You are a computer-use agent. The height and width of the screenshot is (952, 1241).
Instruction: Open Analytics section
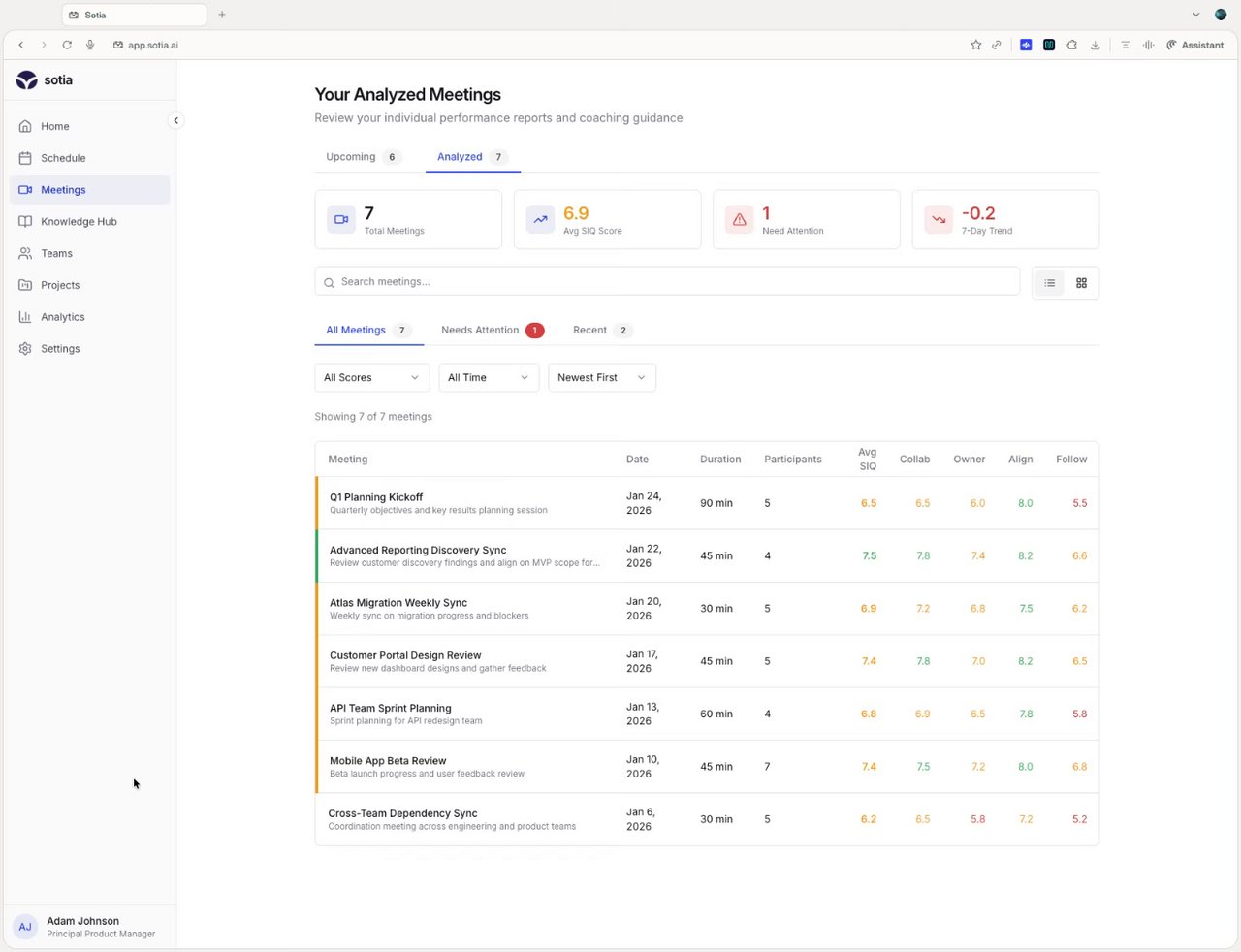tap(89, 317)
